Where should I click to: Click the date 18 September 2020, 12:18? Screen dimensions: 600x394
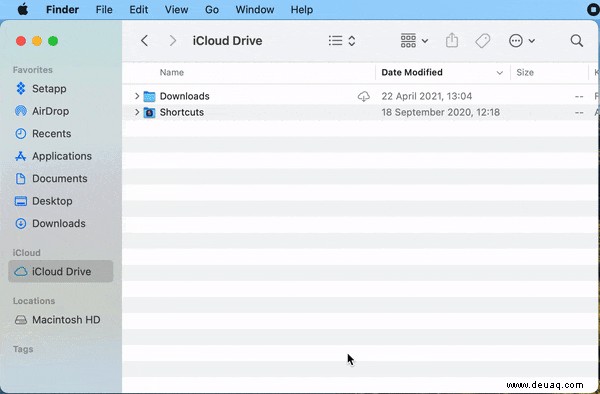440,112
